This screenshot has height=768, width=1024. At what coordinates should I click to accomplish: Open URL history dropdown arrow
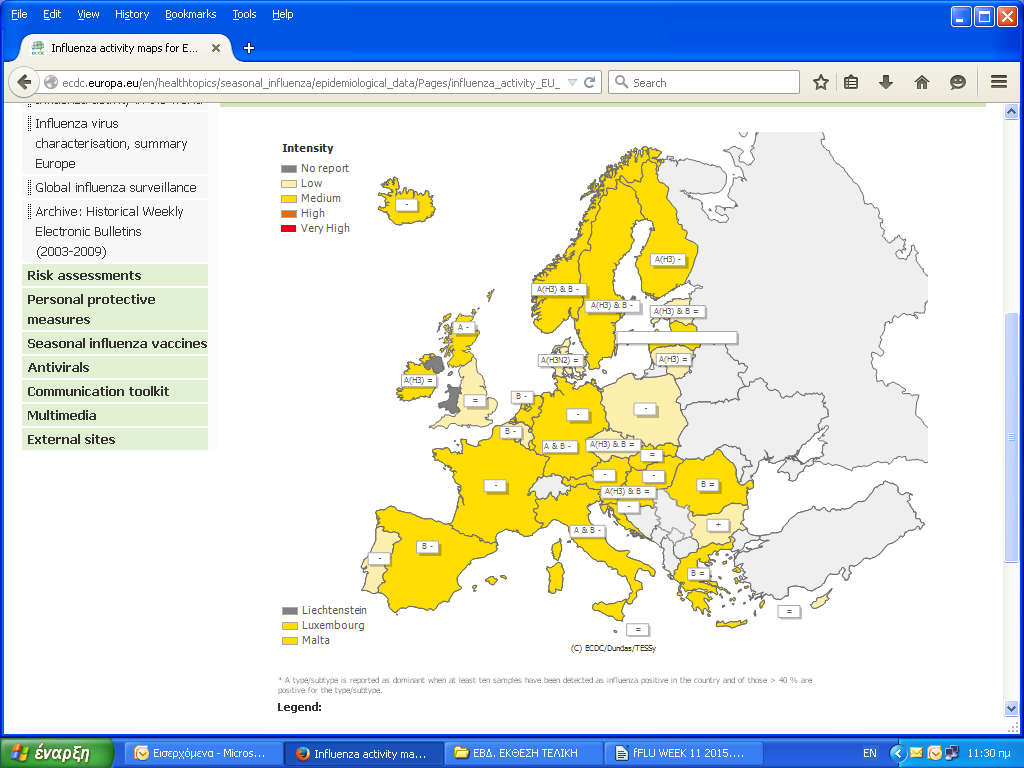point(572,82)
